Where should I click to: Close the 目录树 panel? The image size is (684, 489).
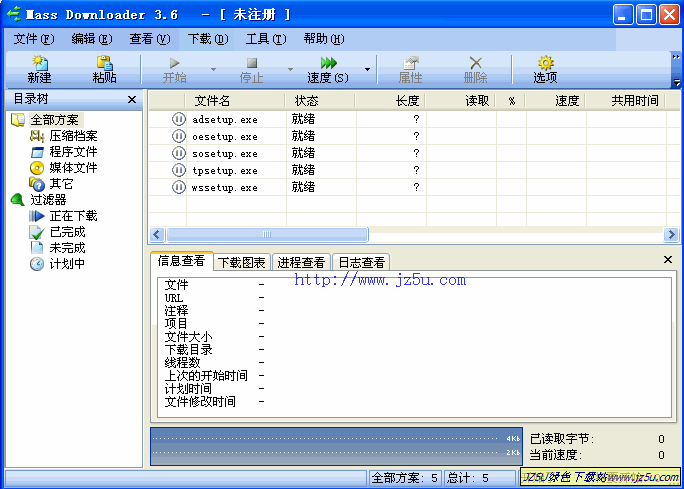(x=132, y=99)
